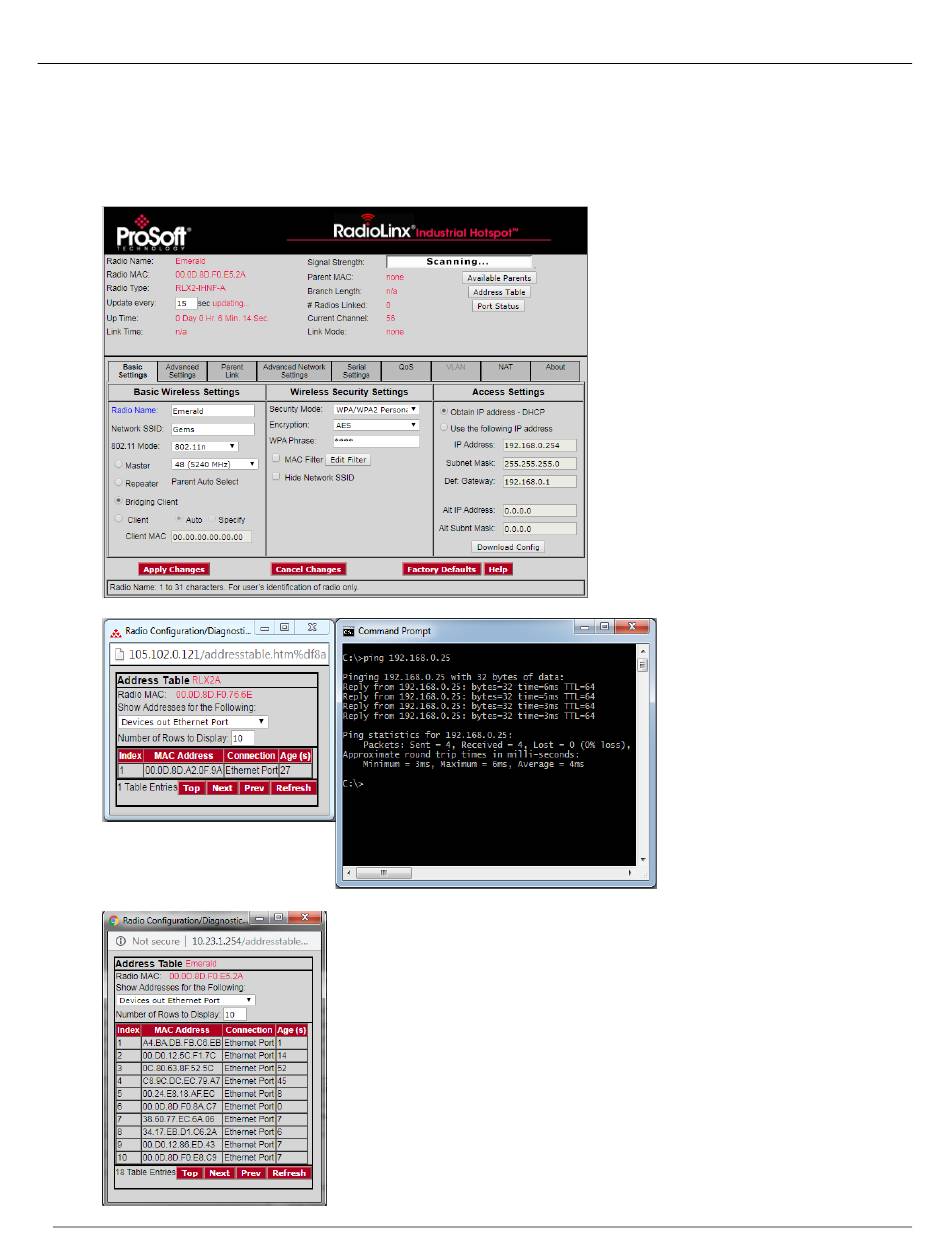Click the Command Prompt horizontal scrollbar
This screenshot has height=1260, width=950.
click(490, 873)
